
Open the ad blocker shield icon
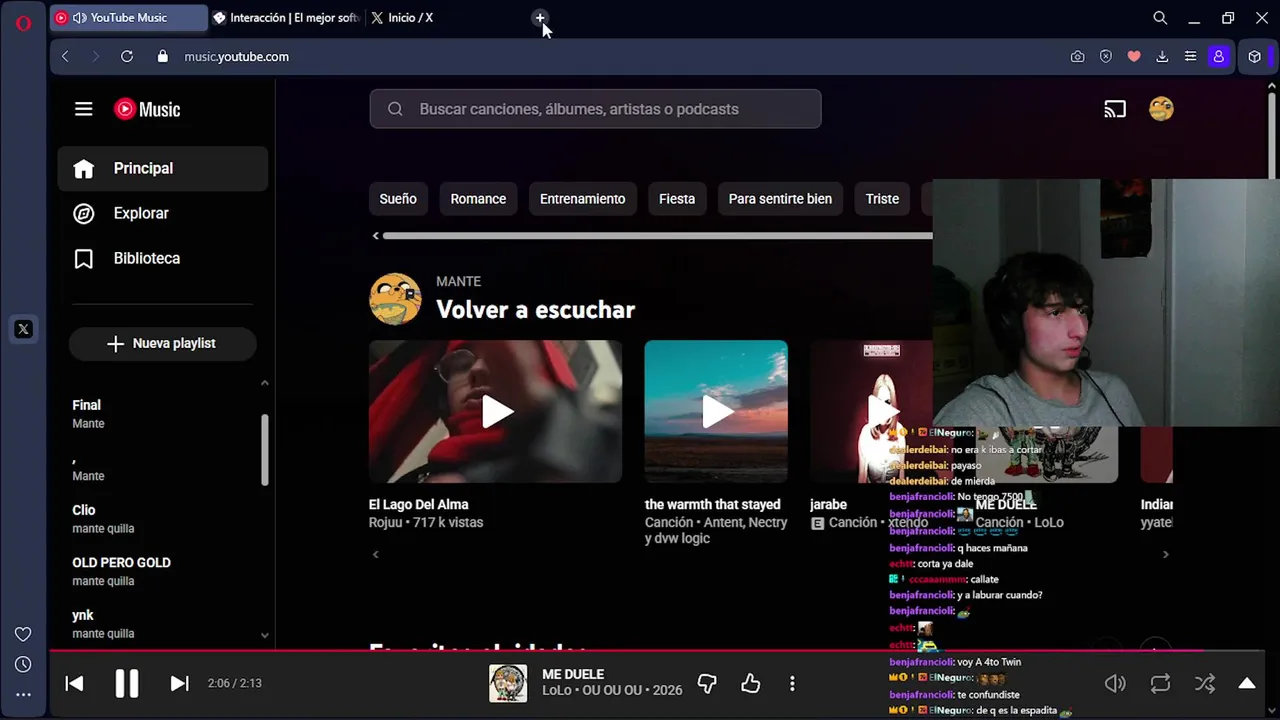[x=1106, y=57]
